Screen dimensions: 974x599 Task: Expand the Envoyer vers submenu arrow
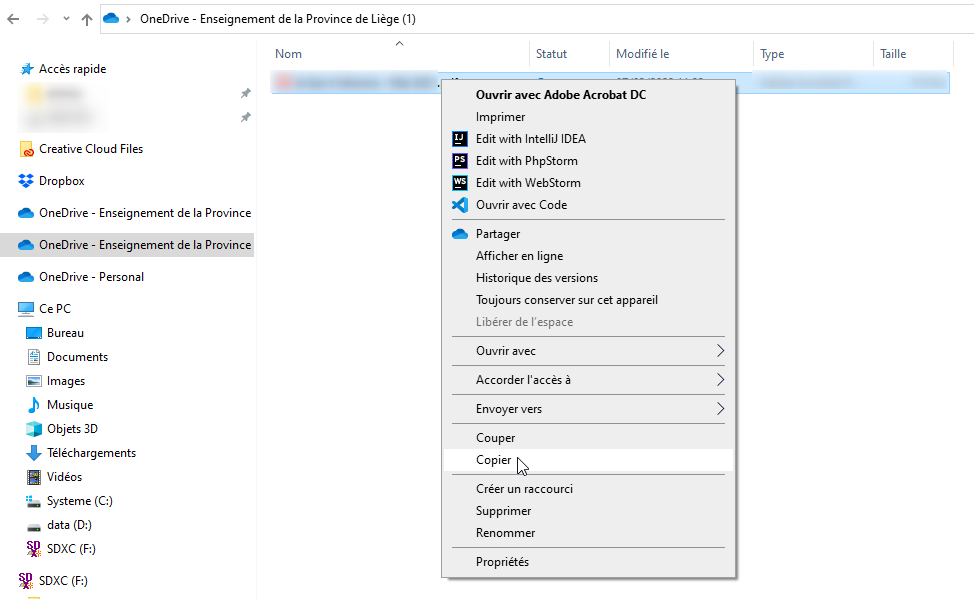point(720,409)
